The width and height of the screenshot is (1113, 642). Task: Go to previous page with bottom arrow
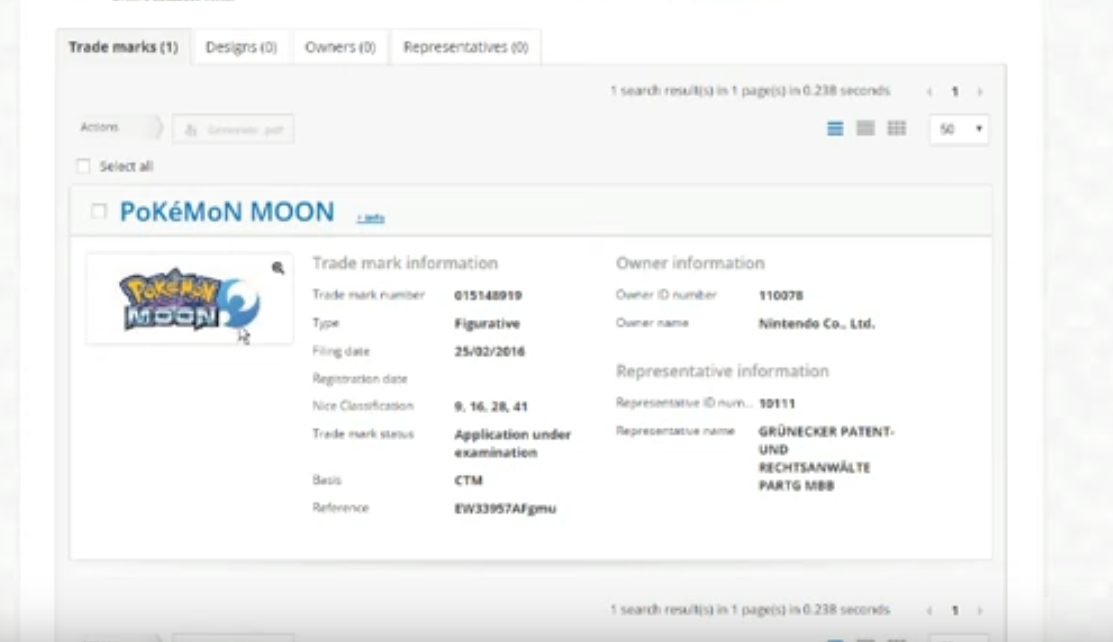(x=929, y=611)
